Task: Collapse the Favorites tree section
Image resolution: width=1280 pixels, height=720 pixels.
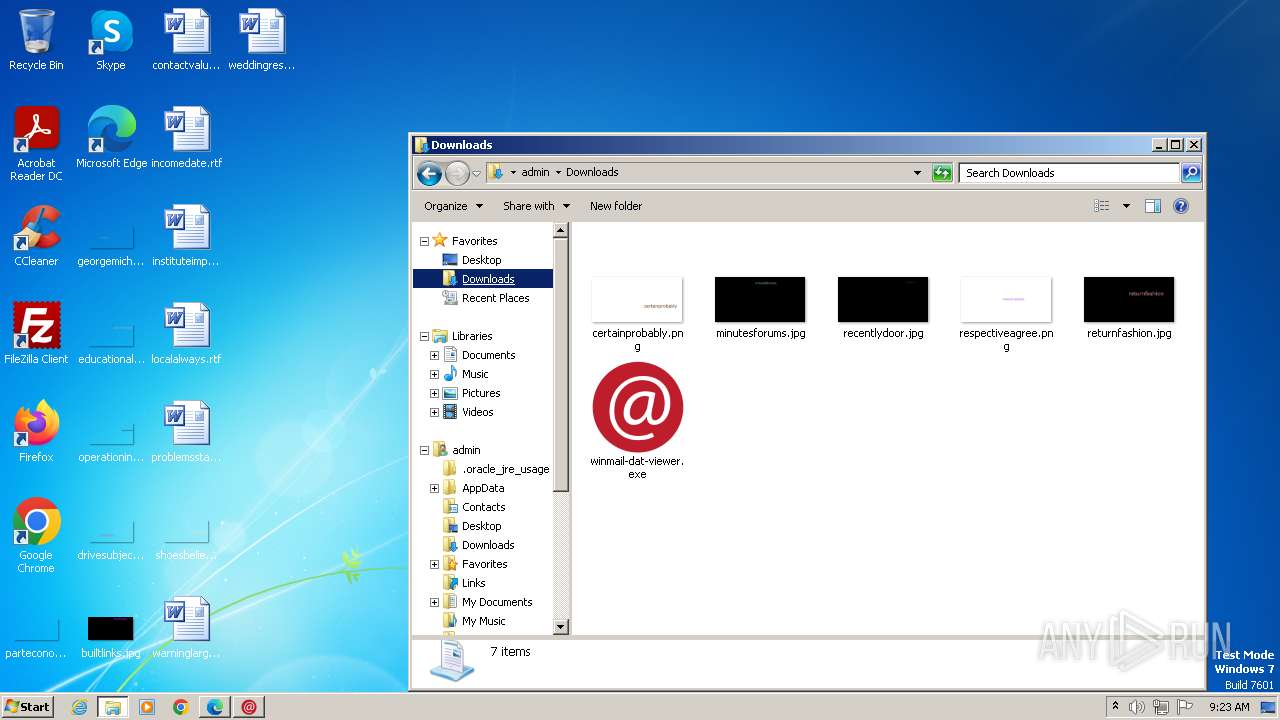Action: tap(424, 241)
